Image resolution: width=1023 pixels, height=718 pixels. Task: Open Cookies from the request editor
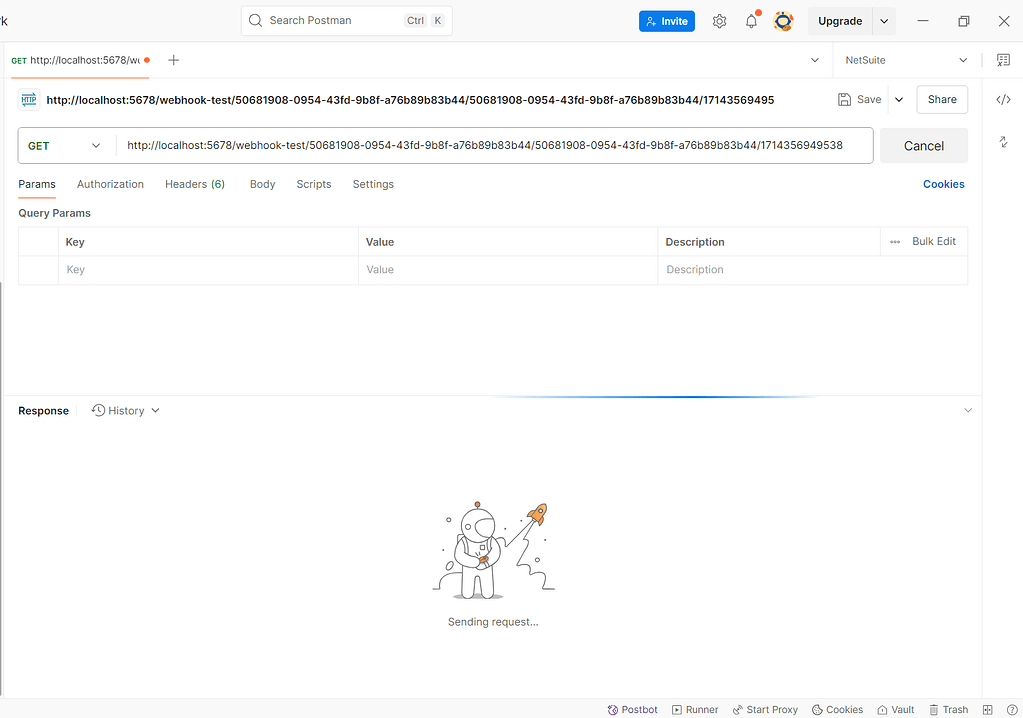pos(943,184)
